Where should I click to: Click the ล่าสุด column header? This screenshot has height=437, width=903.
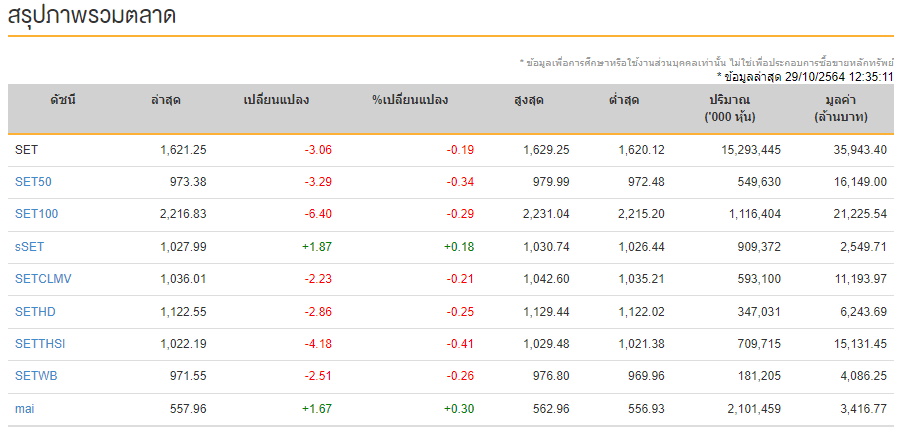[166, 100]
